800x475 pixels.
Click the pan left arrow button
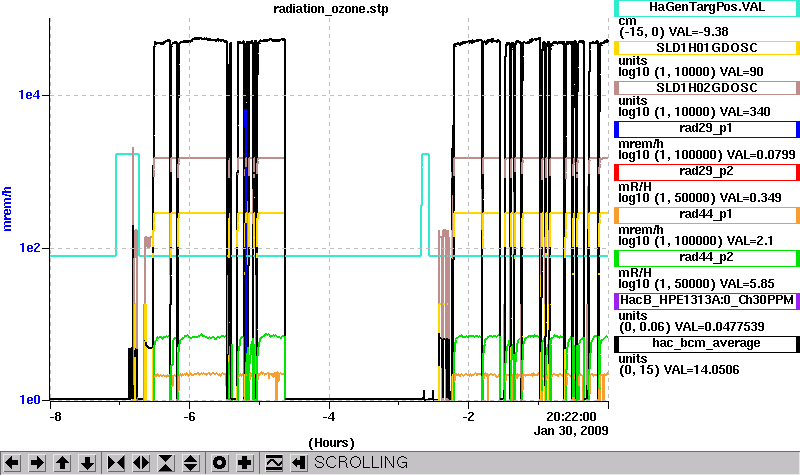click(x=12, y=463)
